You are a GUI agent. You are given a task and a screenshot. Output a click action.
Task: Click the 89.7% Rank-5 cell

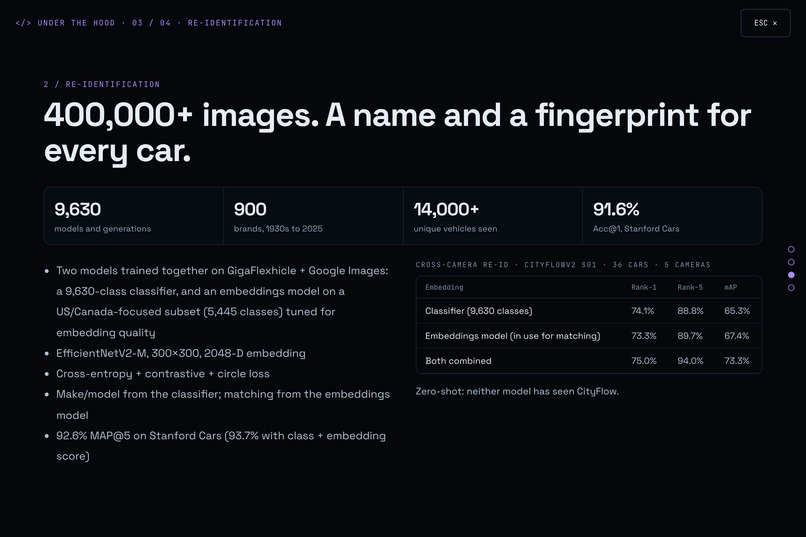pyautogui.click(x=690, y=336)
